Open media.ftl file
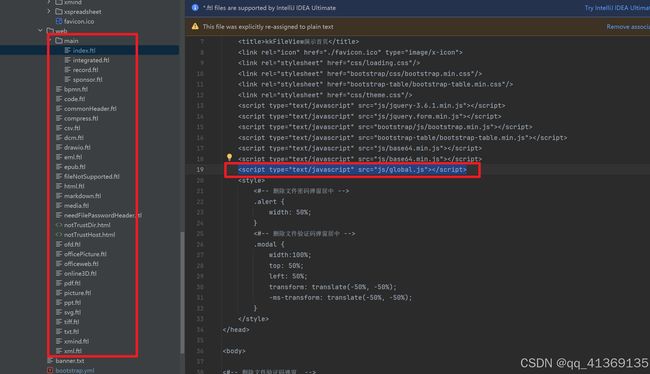The image size is (650, 374). click(x=76, y=205)
